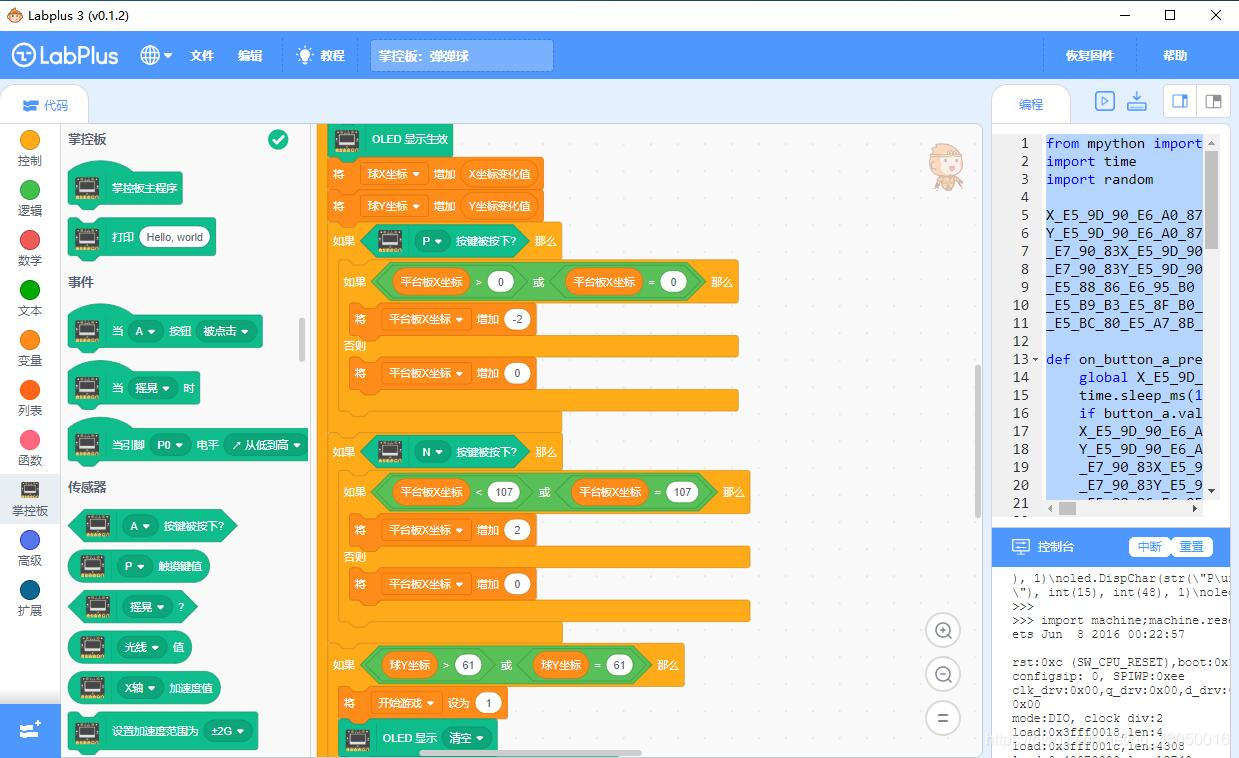This screenshot has height=758, width=1239.
Task: Click the 帮助 button
Action: pos(1175,56)
